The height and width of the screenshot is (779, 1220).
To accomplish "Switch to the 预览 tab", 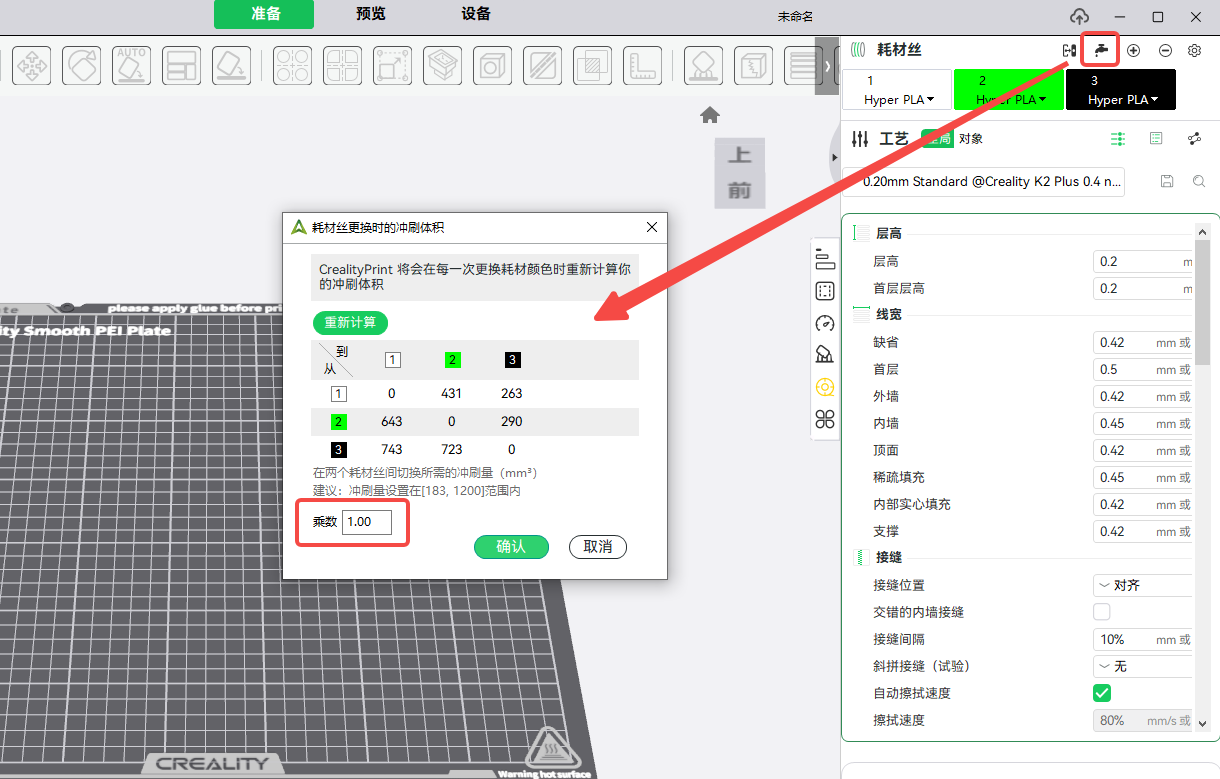I will click(371, 14).
